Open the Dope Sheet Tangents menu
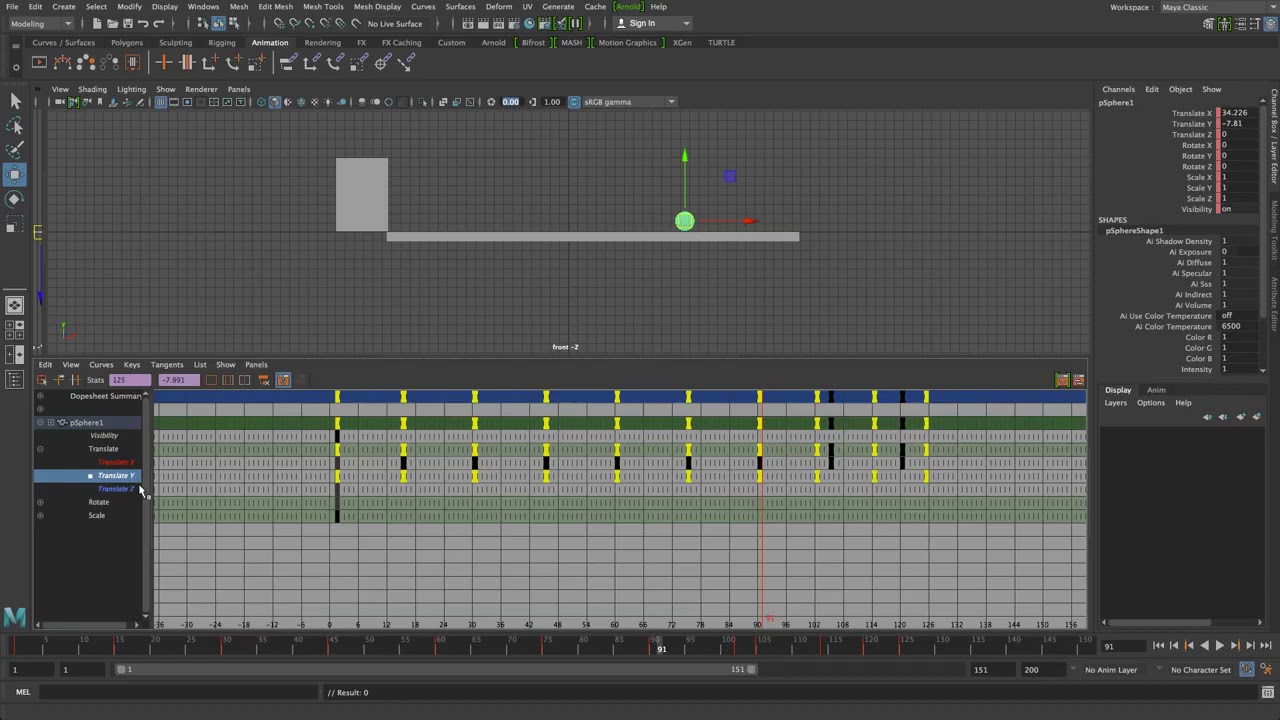The width and height of the screenshot is (1280, 720). click(x=167, y=365)
